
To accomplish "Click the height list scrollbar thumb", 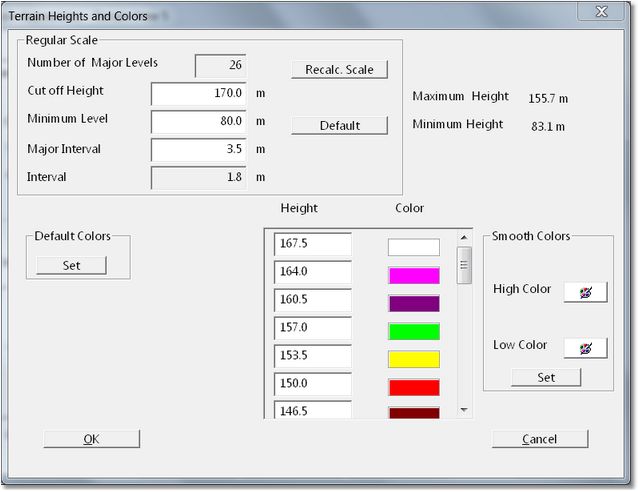I will [x=464, y=265].
